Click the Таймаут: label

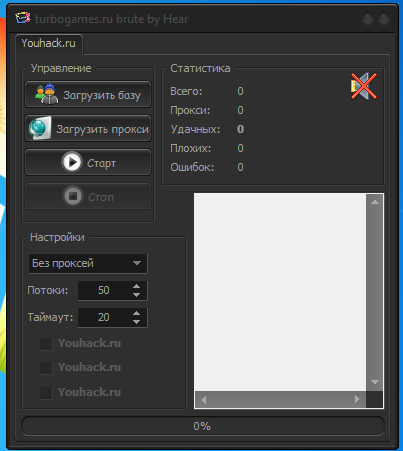pyautogui.click(x=50, y=317)
